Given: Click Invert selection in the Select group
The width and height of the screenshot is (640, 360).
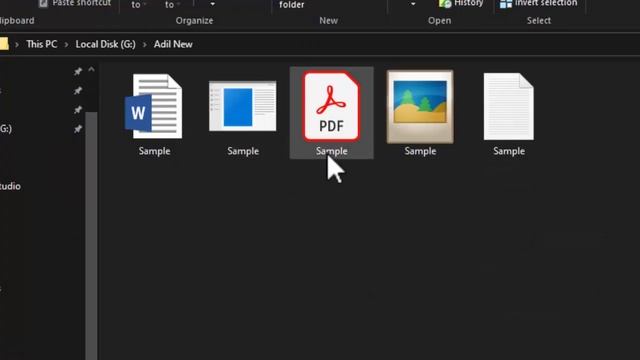Looking at the screenshot, I should (x=539, y=3).
